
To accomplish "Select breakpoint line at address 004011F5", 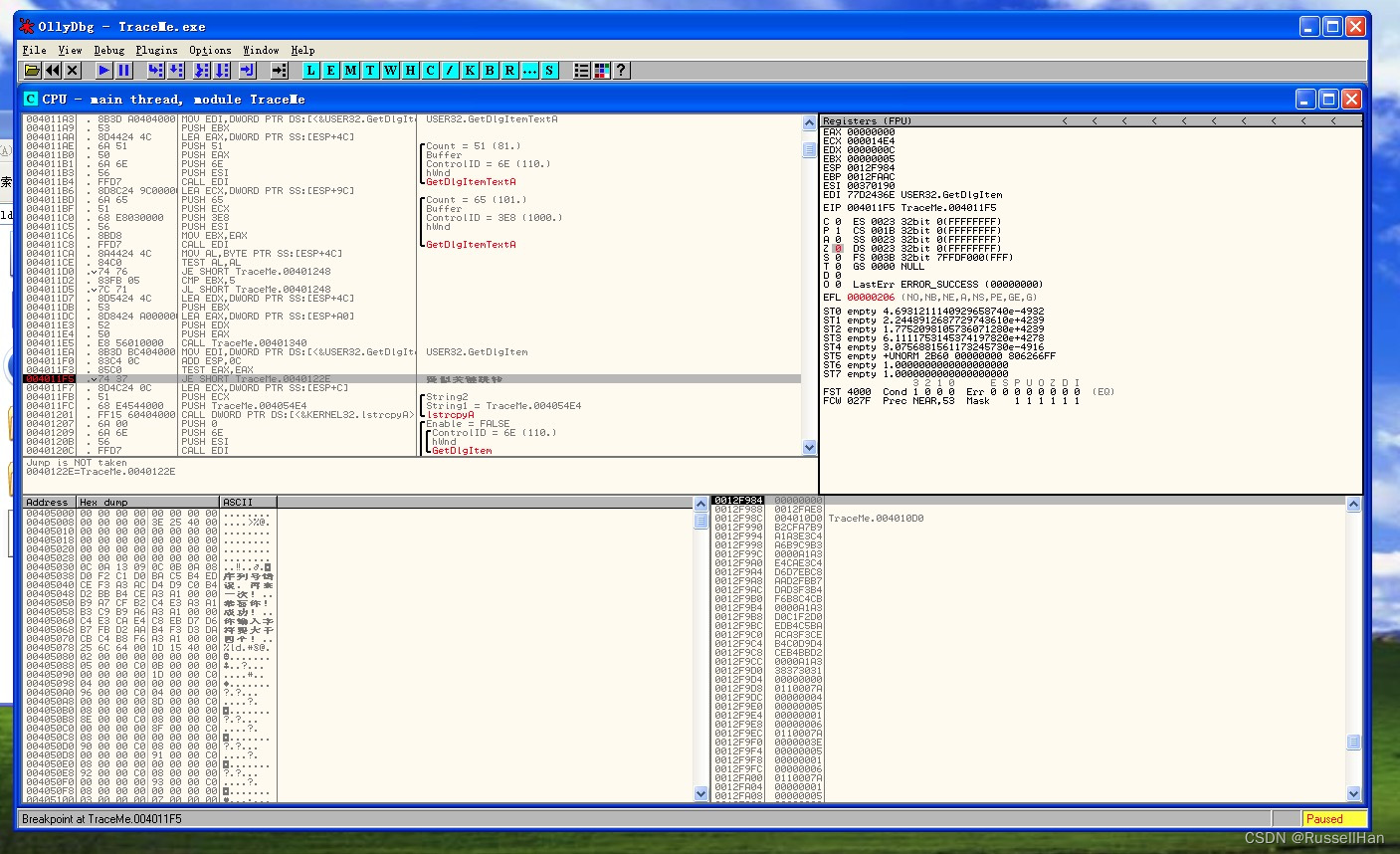I will (412, 379).
